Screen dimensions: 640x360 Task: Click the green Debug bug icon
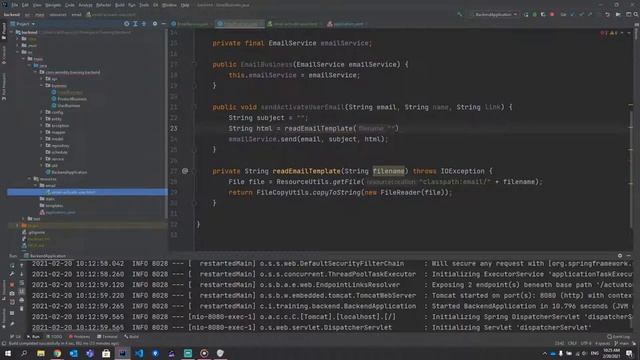point(534,14)
